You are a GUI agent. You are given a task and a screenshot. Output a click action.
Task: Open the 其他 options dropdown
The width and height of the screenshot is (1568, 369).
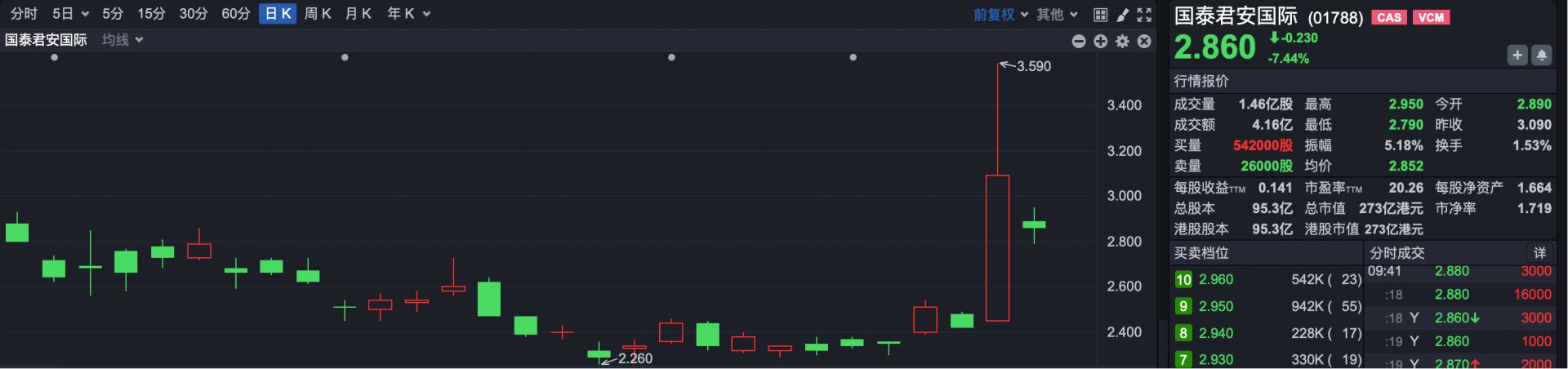1058,14
